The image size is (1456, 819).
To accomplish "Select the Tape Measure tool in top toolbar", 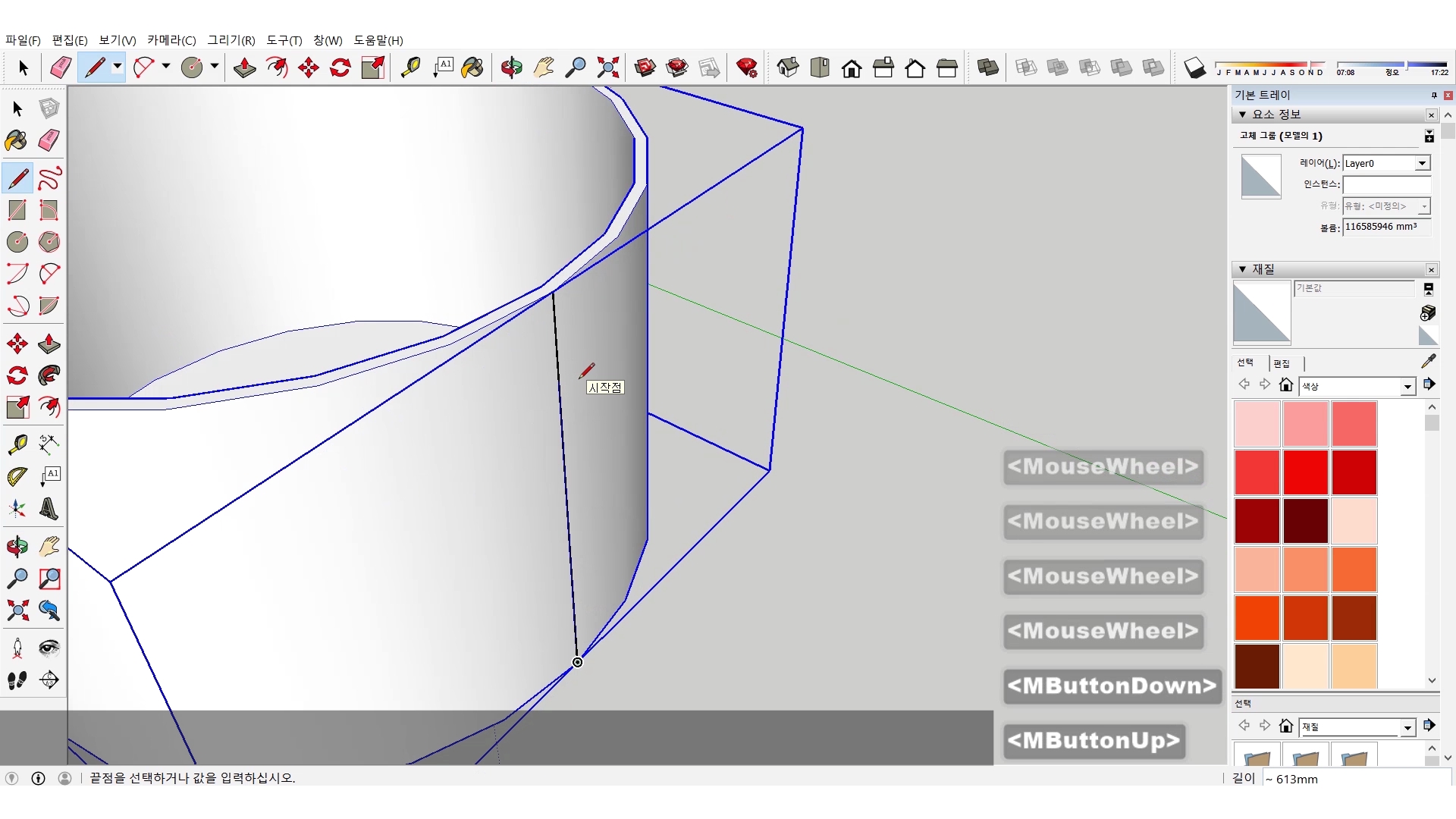I will coord(410,67).
